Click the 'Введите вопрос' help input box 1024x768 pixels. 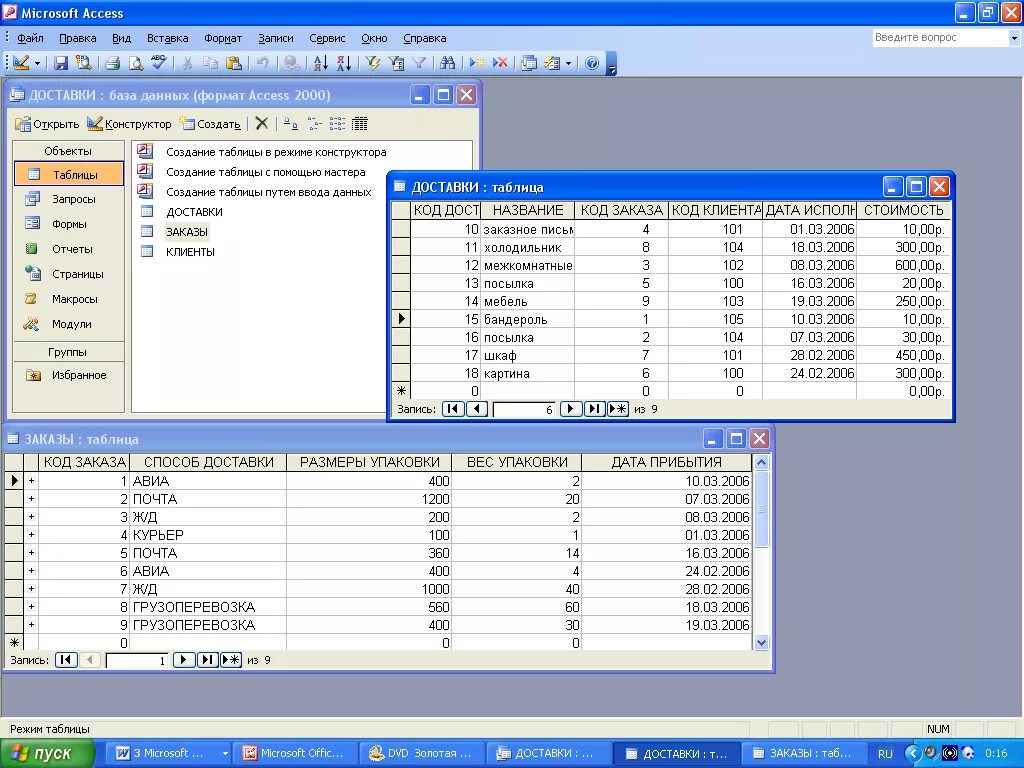tap(940, 38)
